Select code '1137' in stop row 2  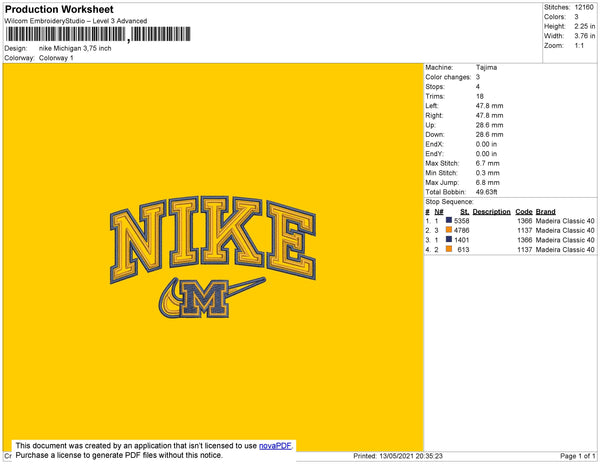(524, 230)
